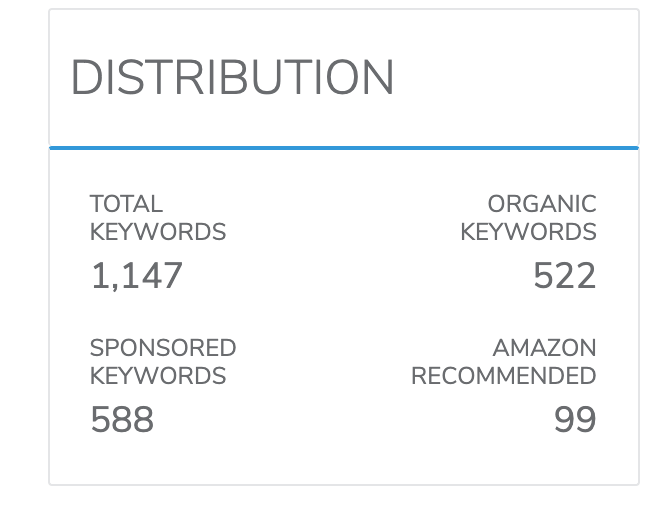
Task: Click the word TOTAL in the label
Action: [126, 204]
